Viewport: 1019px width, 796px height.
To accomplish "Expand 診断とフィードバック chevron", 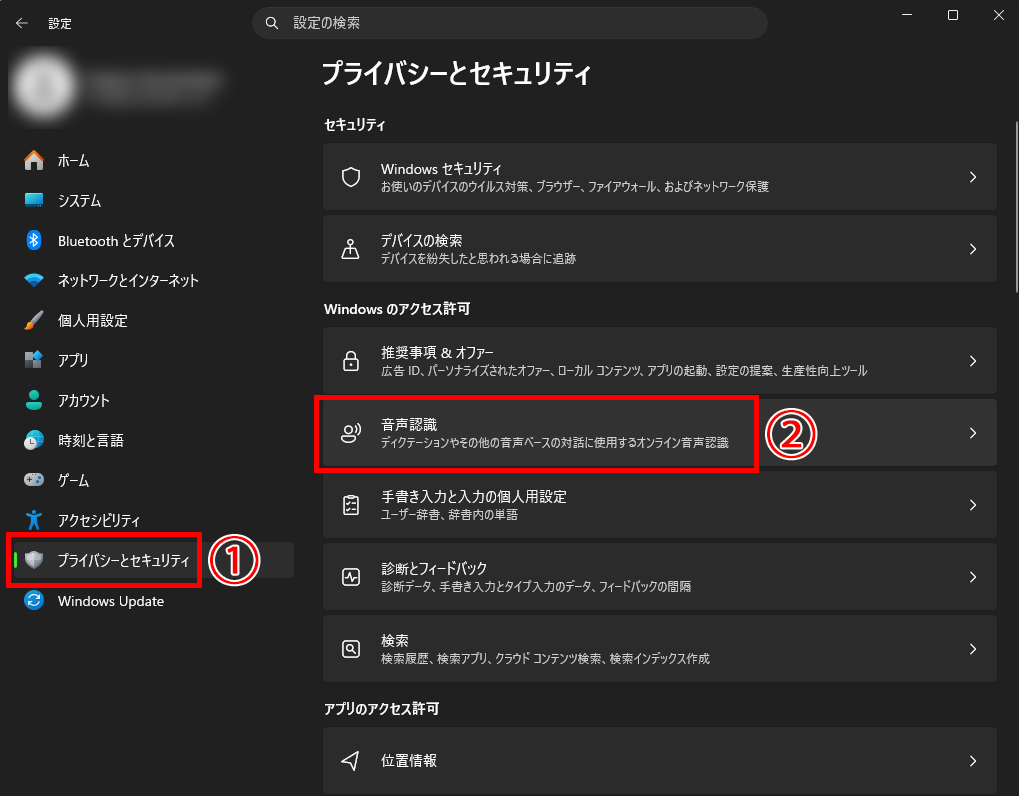I will click(973, 577).
